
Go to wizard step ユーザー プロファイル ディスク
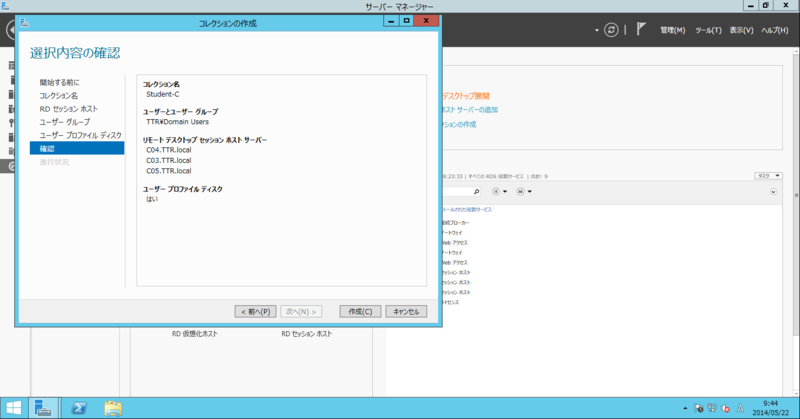(x=81, y=135)
